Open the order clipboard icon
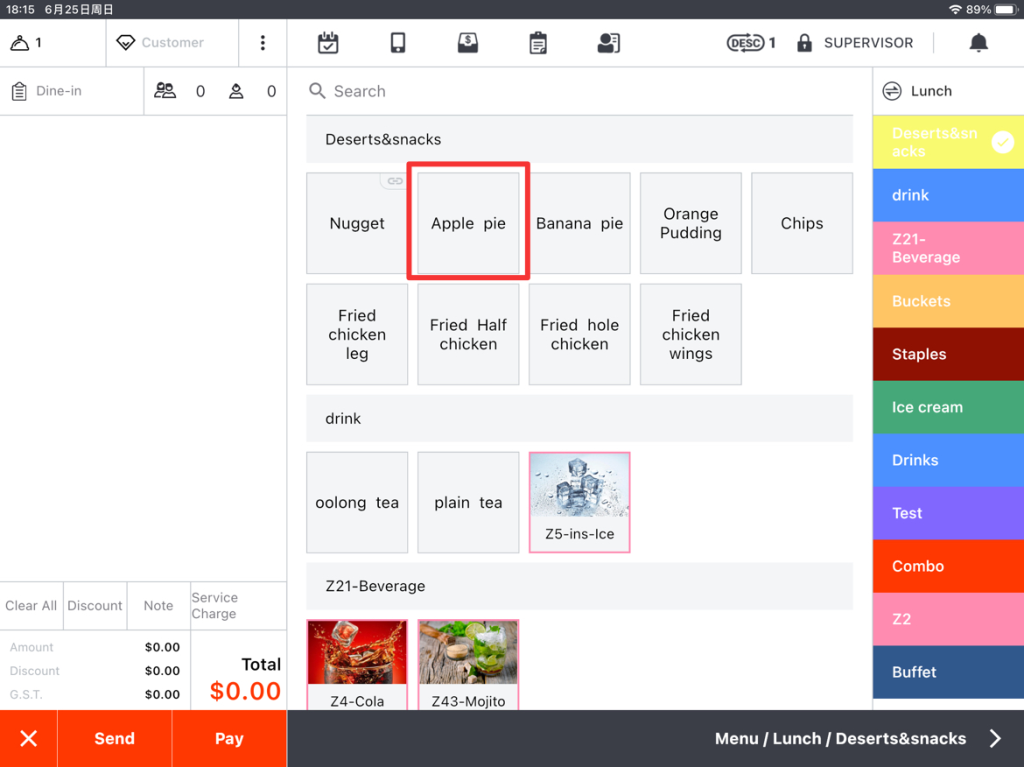The image size is (1024, 767). click(x=538, y=43)
